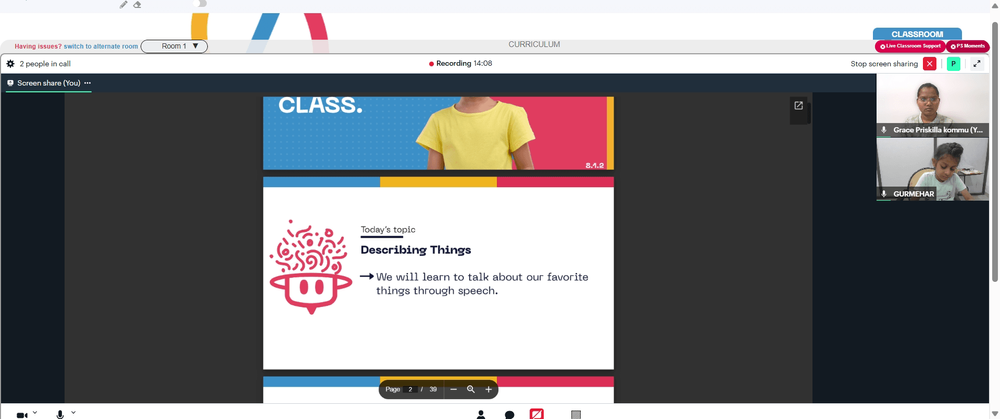Open Screen share three-dots menu
The width and height of the screenshot is (1000, 419).
(87, 83)
